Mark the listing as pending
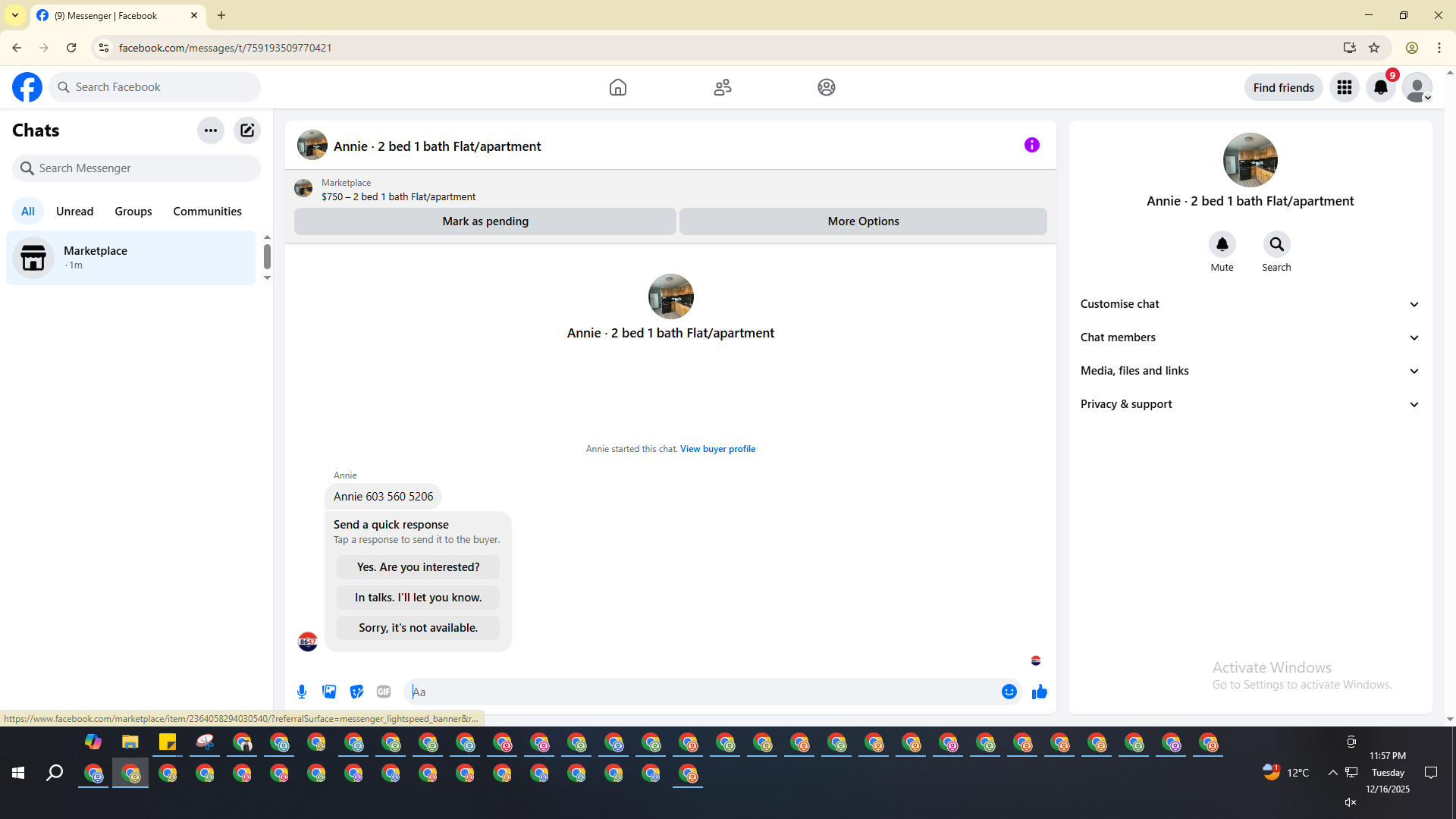The height and width of the screenshot is (819, 1456). tap(485, 221)
